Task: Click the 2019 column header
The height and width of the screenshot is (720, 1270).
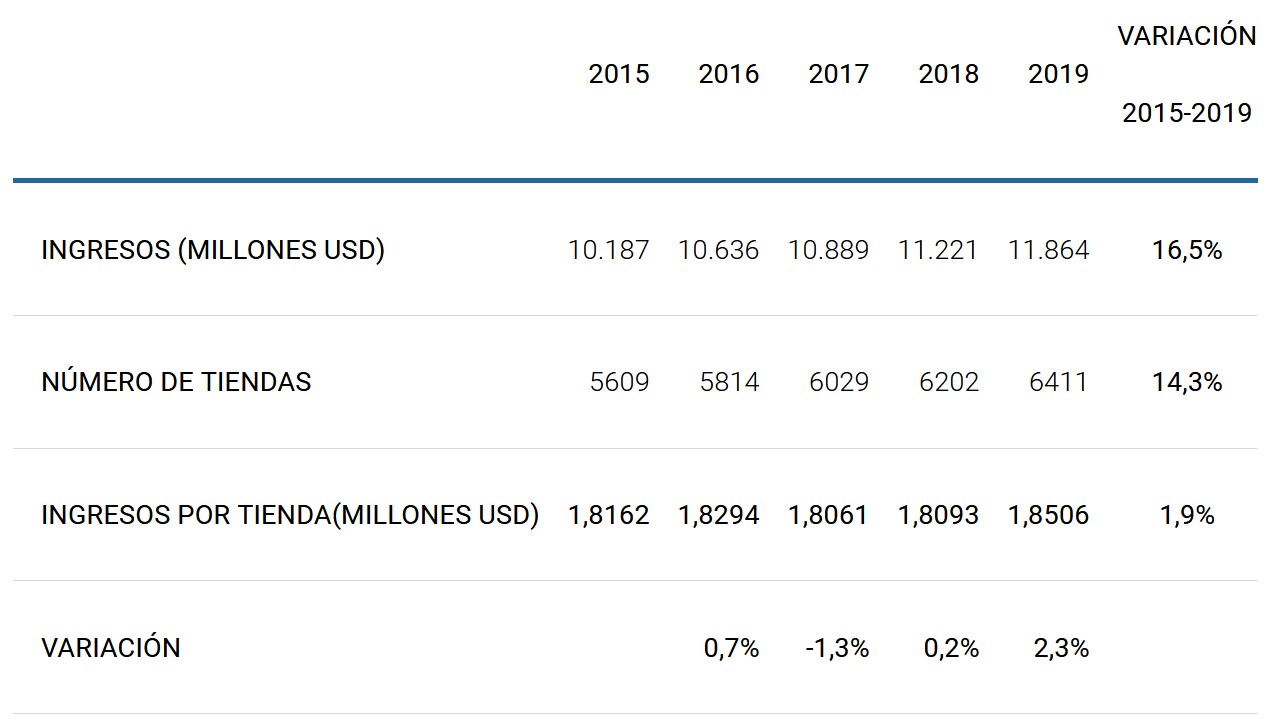Action: click(1058, 74)
